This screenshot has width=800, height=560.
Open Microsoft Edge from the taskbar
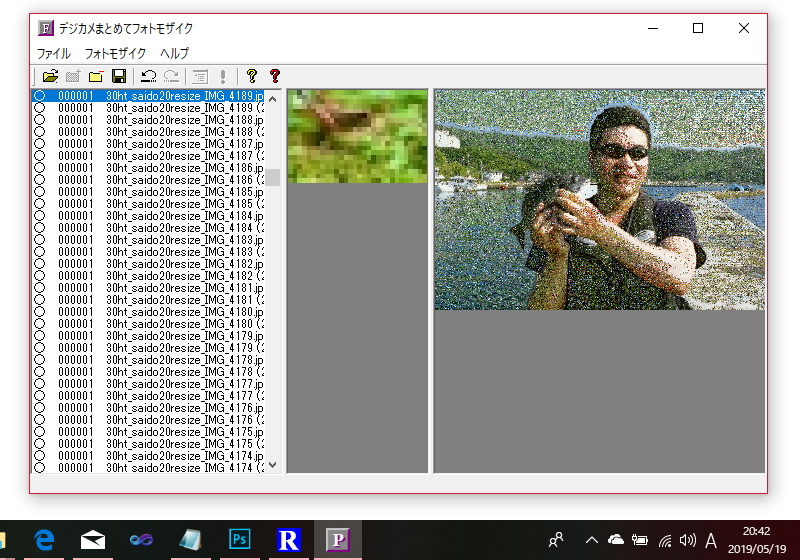click(x=45, y=540)
